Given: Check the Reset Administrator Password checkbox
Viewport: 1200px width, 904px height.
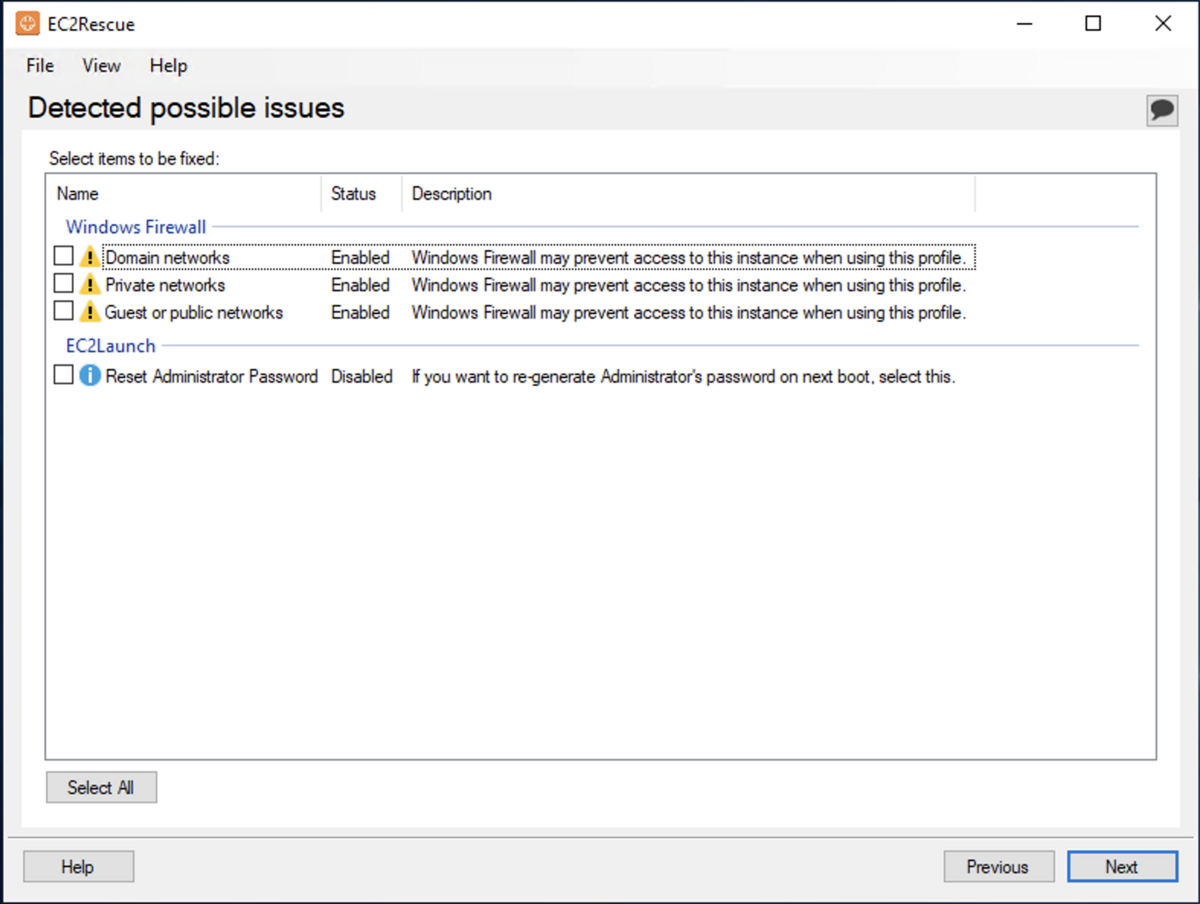Looking at the screenshot, I should pyautogui.click(x=64, y=375).
